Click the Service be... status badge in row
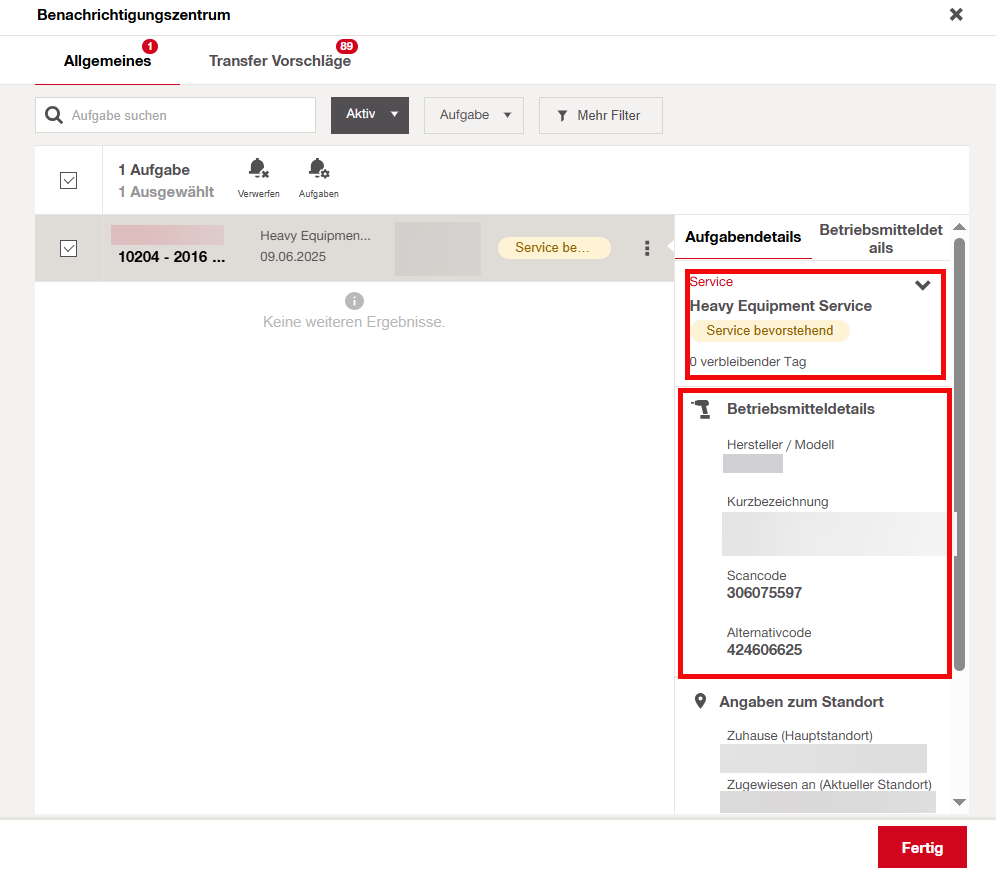Image resolution: width=996 pixels, height=871 pixels. tap(554, 248)
